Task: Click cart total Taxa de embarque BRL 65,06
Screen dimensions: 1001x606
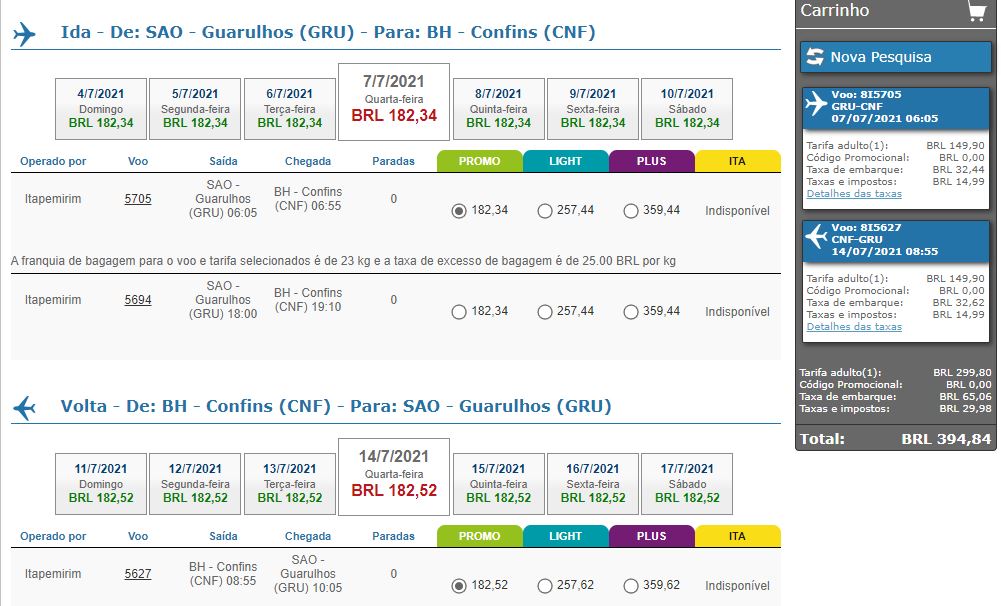Action: click(895, 397)
